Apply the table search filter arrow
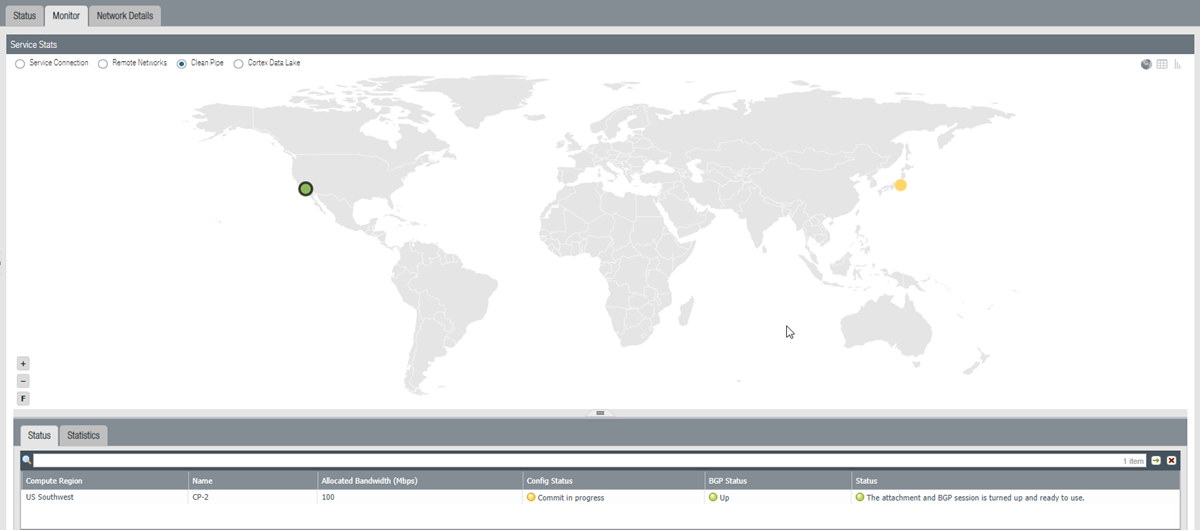The image size is (1200, 530). 1156,460
